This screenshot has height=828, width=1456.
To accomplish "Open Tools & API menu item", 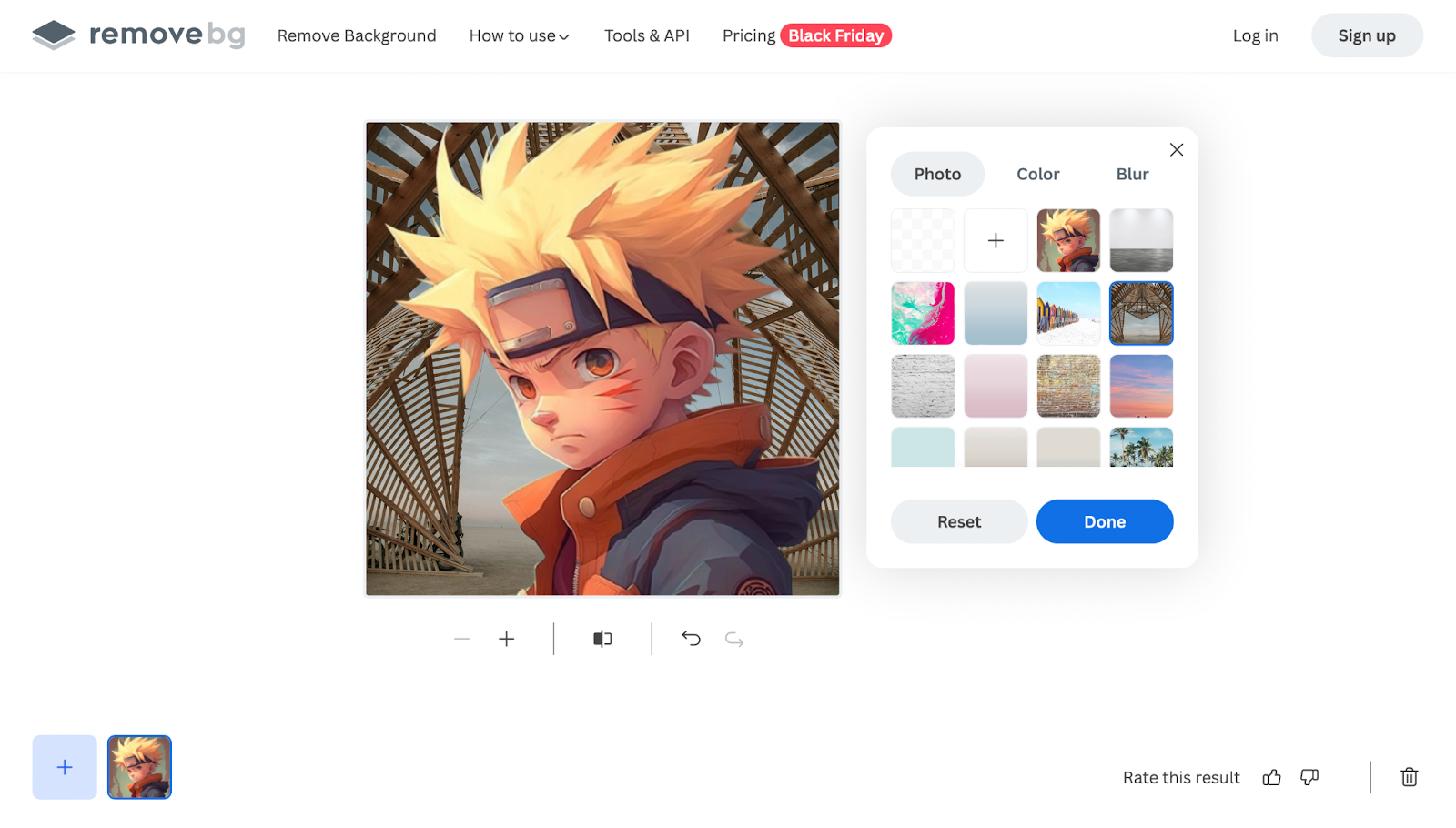I will pos(646,35).
